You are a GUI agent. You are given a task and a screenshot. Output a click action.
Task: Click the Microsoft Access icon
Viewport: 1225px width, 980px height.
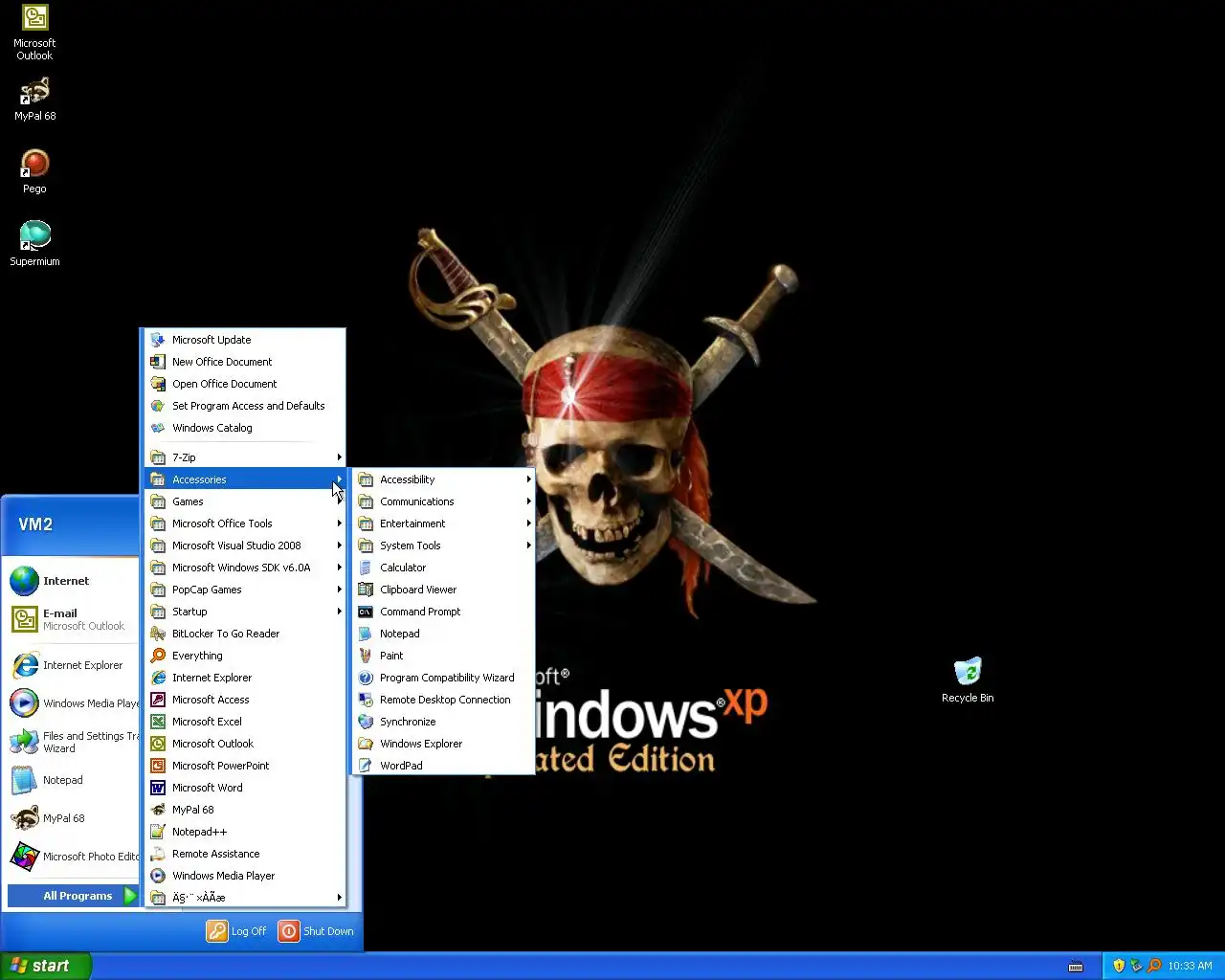158,700
